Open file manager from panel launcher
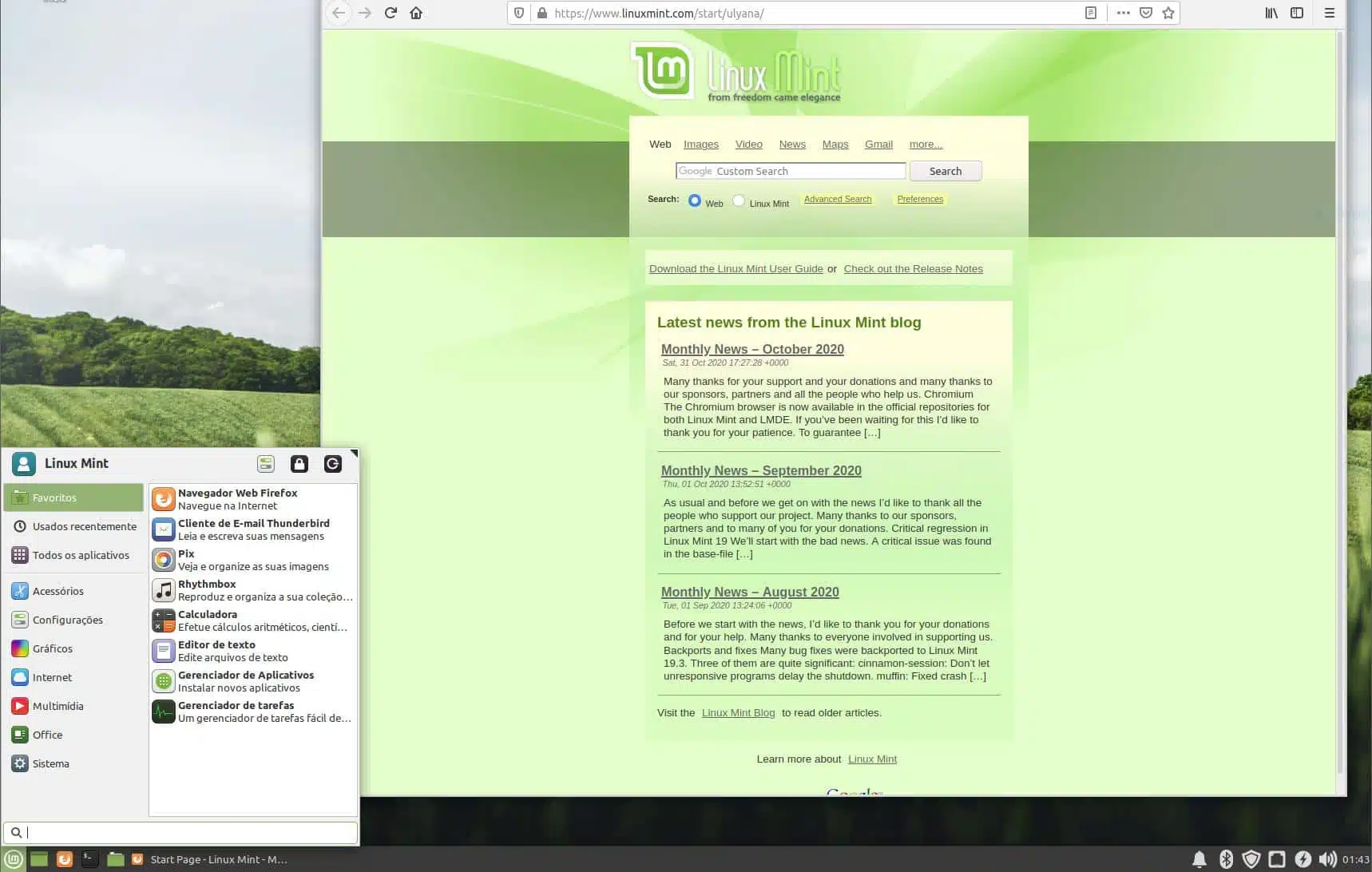The image size is (1372, 872). (116, 859)
